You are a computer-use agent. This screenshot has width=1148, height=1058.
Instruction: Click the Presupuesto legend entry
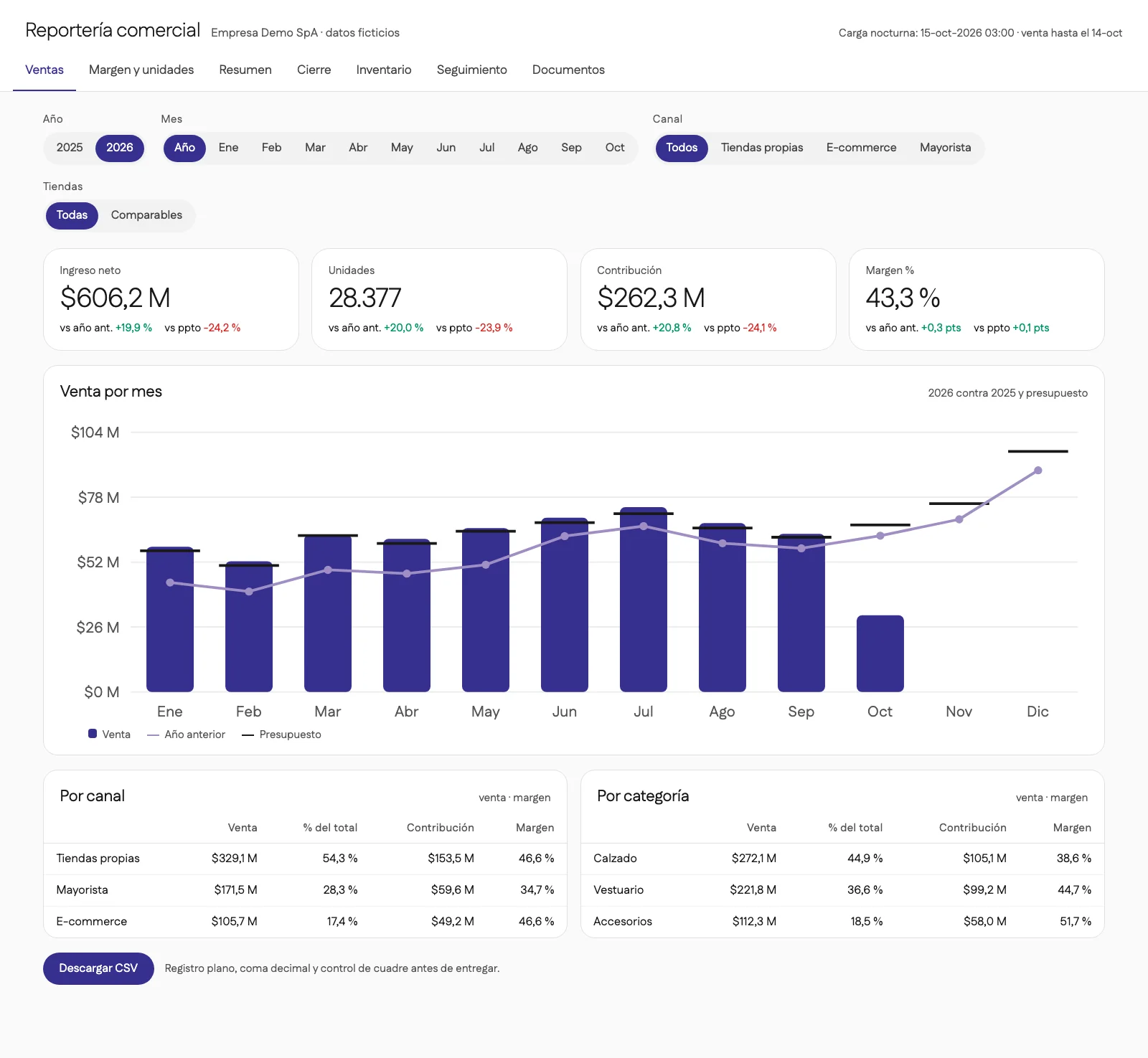tap(281, 735)
